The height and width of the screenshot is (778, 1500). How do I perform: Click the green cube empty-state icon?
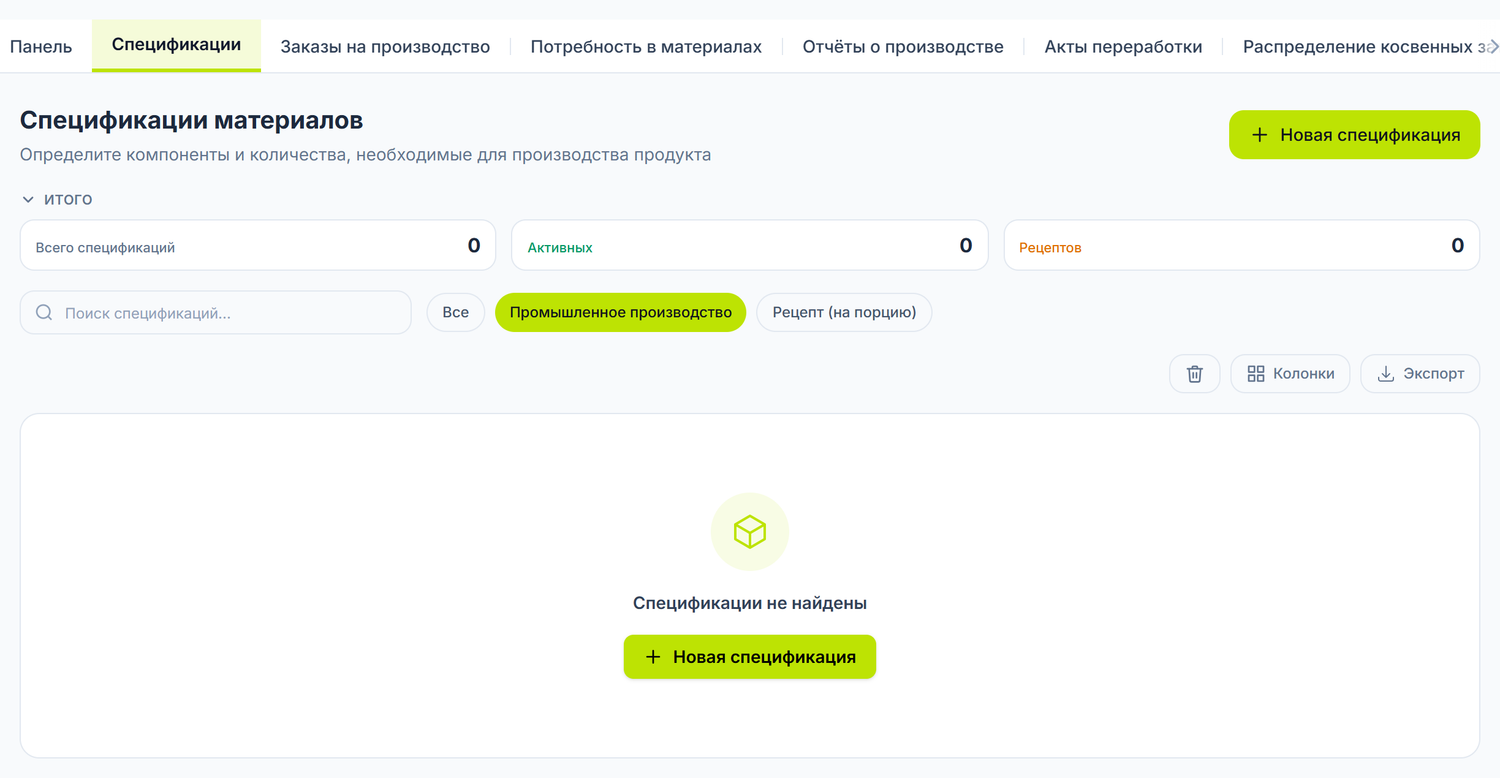(750, 532)
